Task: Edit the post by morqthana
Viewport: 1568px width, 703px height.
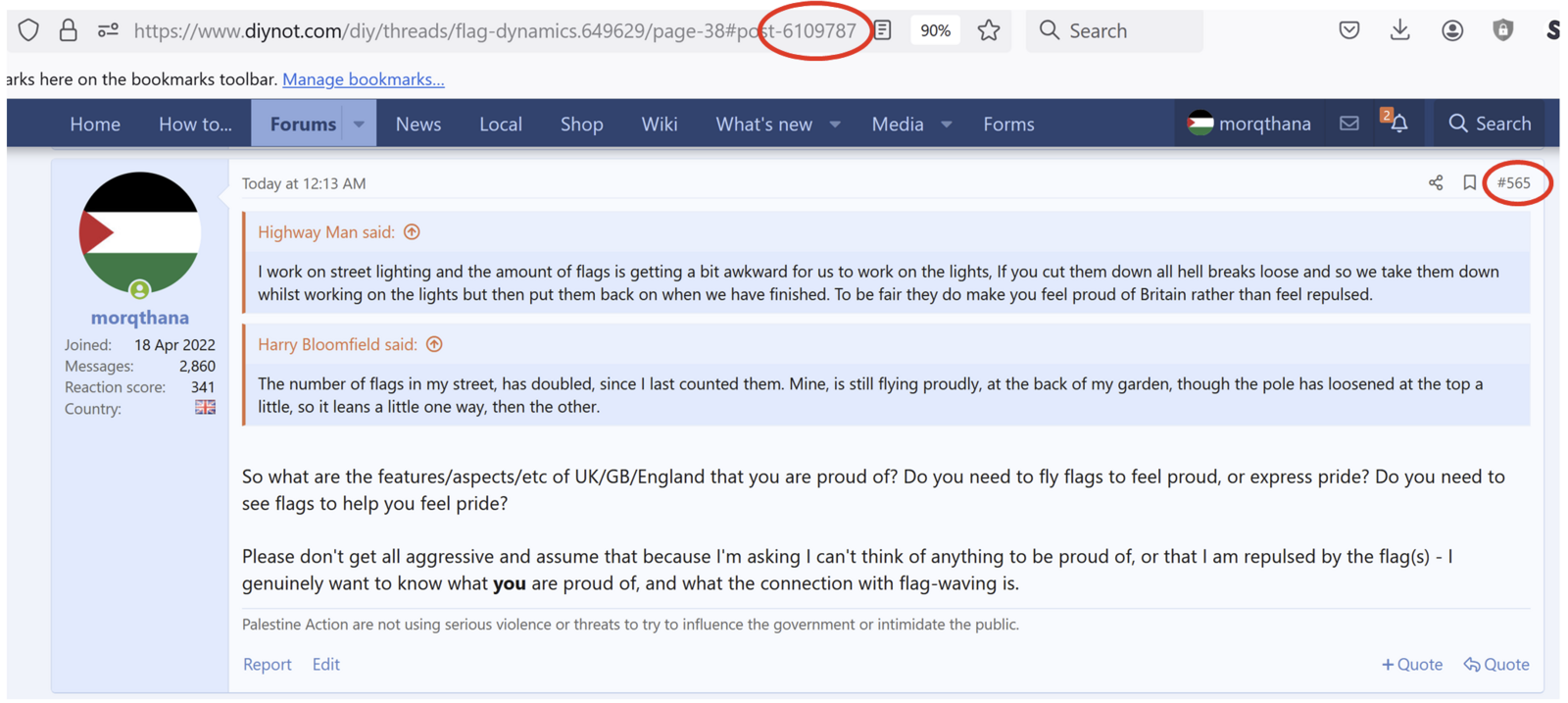Action: 325,665
